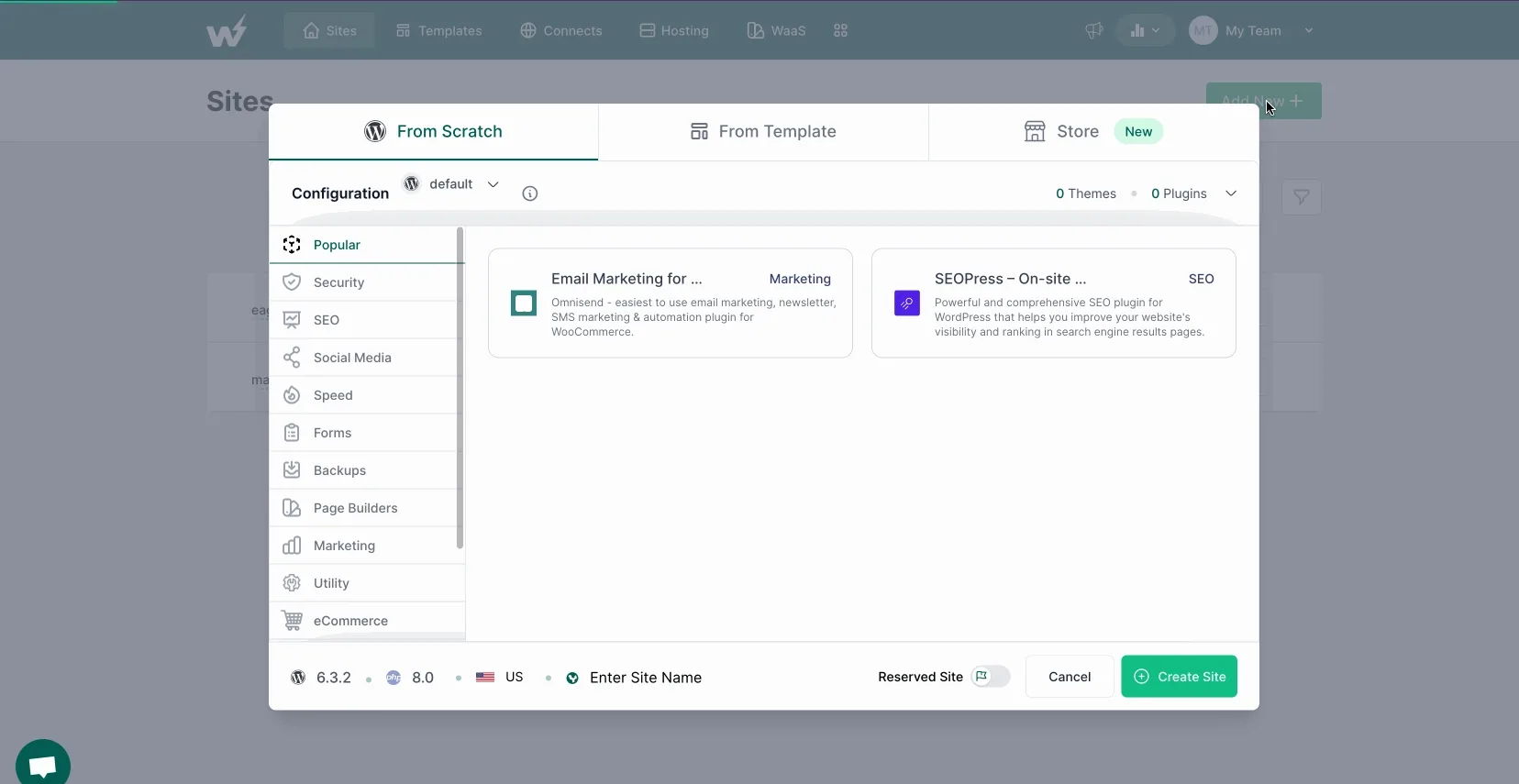Select the Security plugin category

pos(338,282)
